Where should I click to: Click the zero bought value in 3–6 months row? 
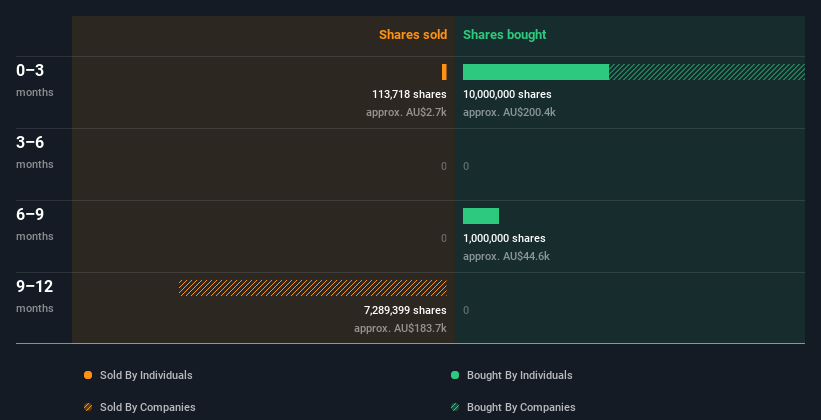point(466,167)
